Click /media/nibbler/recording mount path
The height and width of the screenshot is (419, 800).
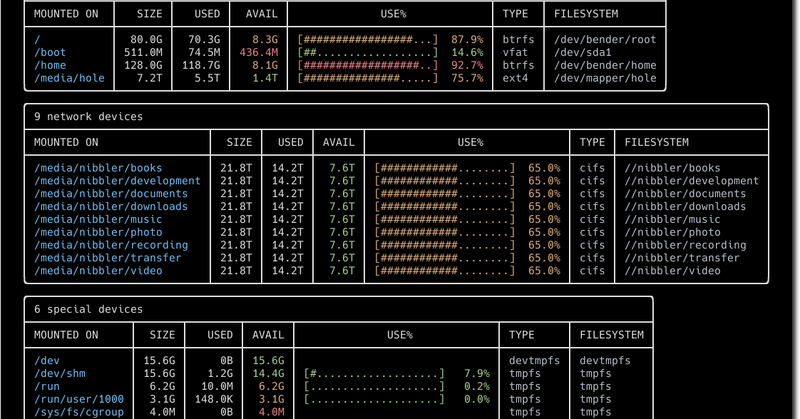(x=111, y=245)
